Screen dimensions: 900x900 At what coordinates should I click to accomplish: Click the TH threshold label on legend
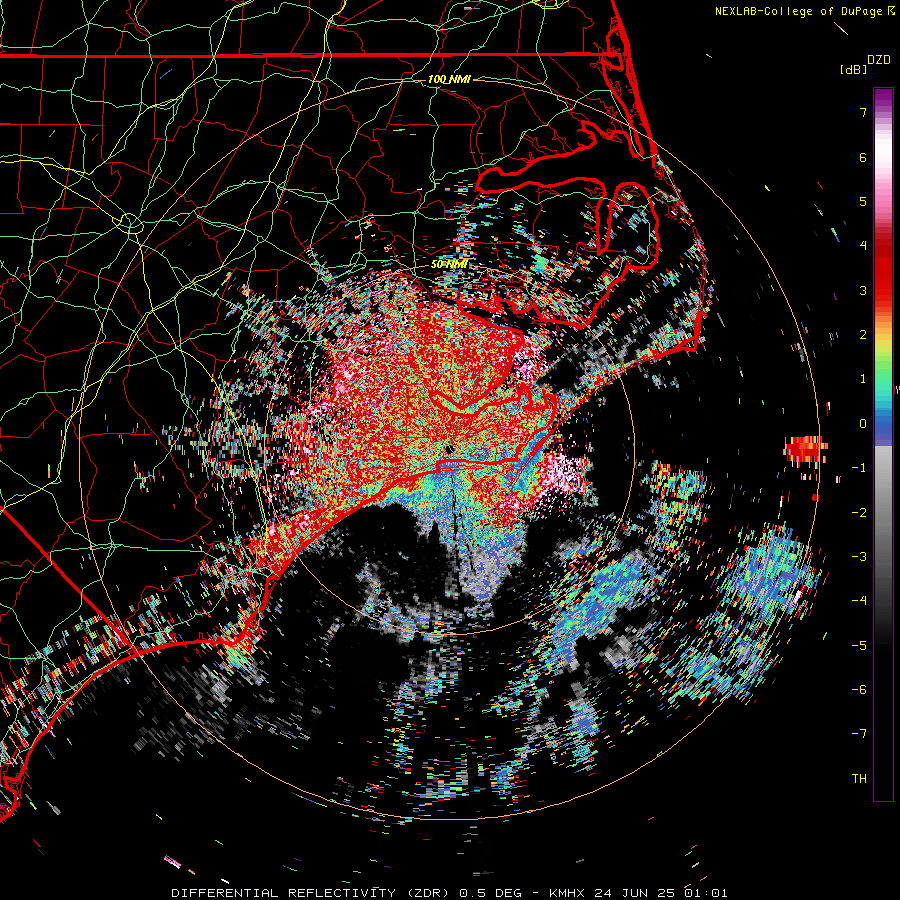[859, 779]
